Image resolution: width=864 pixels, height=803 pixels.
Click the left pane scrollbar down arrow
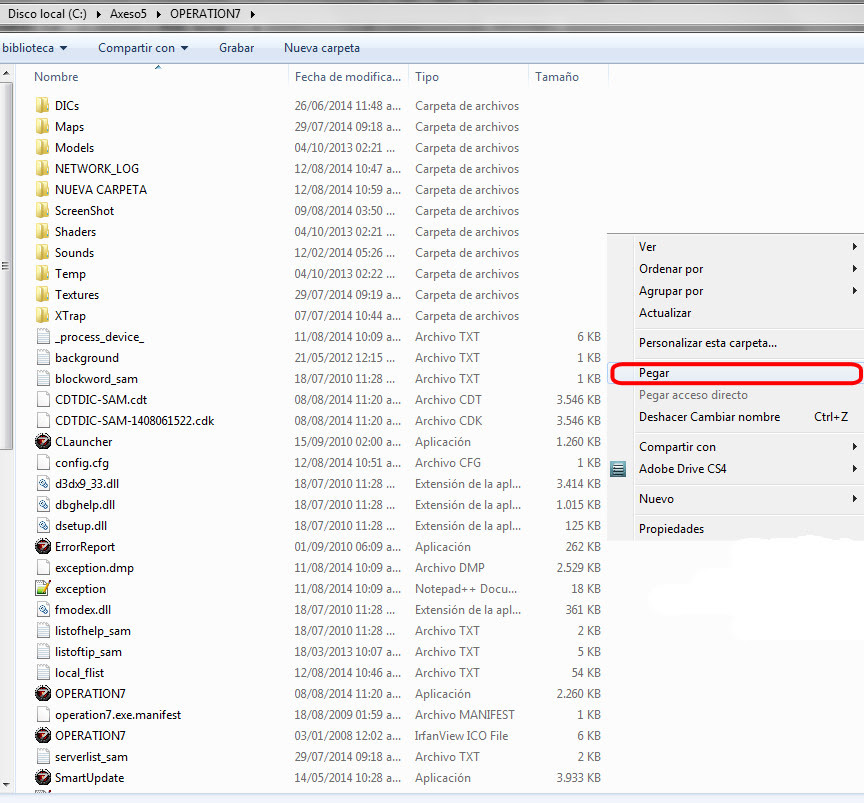point(6,784)
